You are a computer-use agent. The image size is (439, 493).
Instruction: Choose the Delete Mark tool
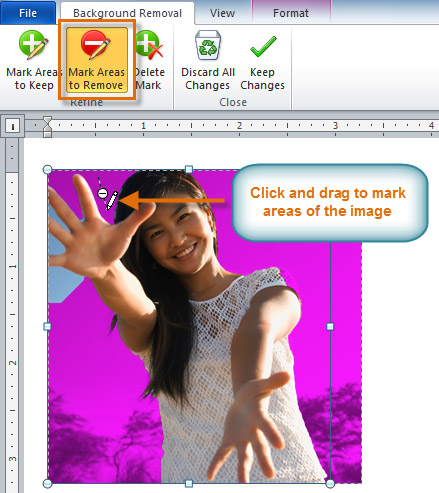(149, 61)
